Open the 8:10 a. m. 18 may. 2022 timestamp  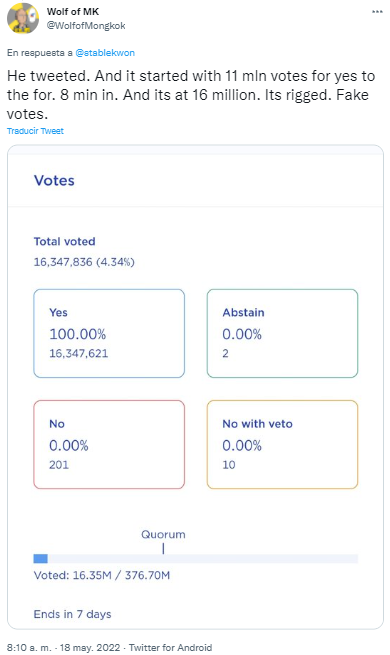coord(63,647)
